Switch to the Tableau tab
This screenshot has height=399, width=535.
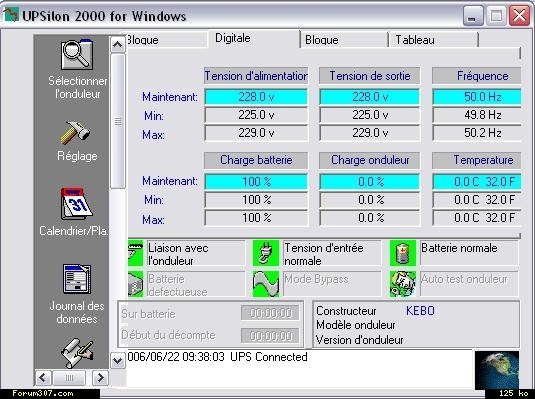[433, 40]
